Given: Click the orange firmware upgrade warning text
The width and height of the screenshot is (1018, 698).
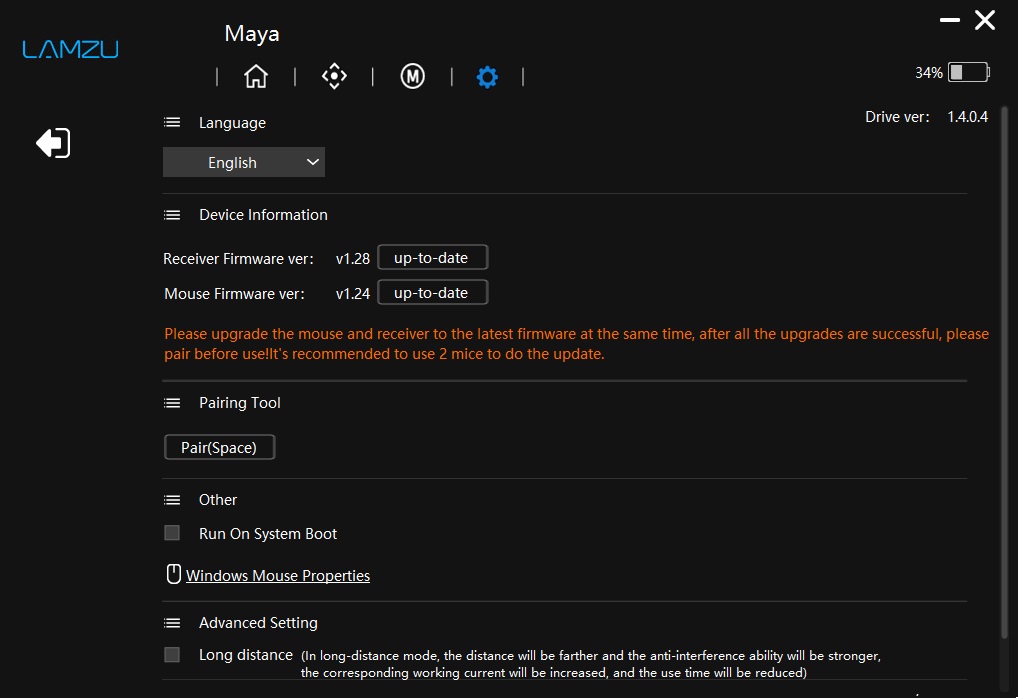Looking at the screenshot, I should [577, 343].
